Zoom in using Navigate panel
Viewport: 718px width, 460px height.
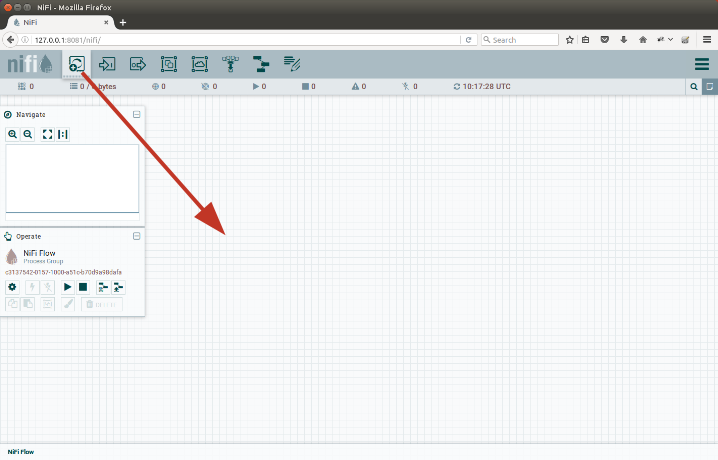pos(13,134)
